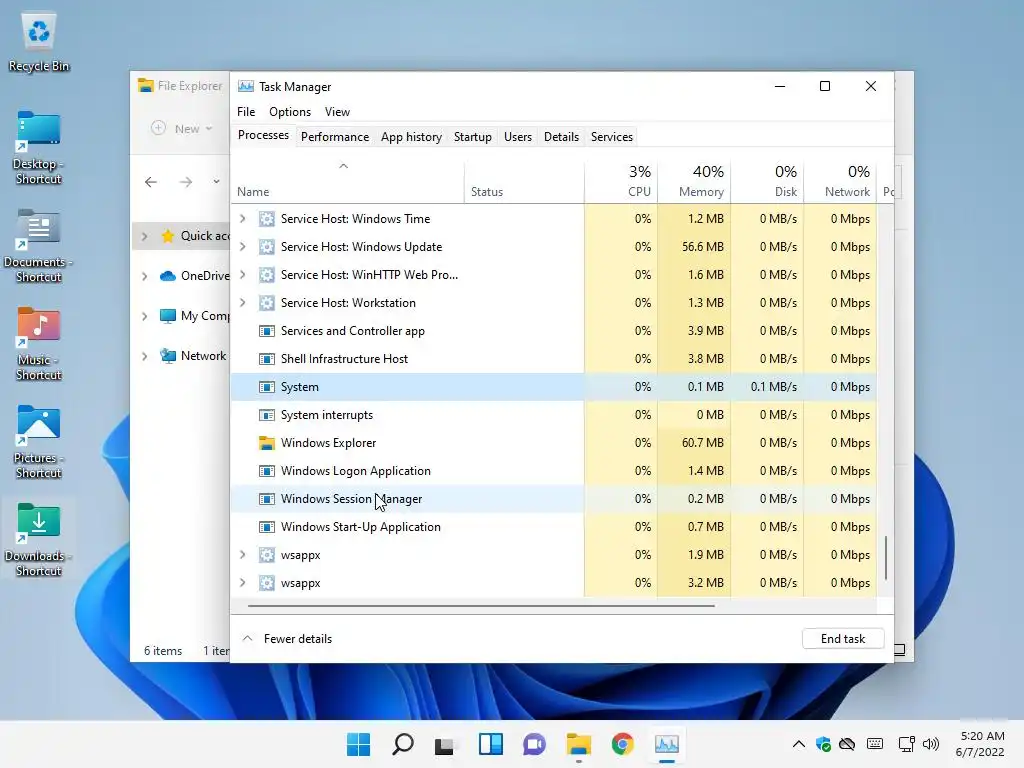Screen dimensions: 1024x768
Task: Switch to the Users tab
Action: [518, 136]
